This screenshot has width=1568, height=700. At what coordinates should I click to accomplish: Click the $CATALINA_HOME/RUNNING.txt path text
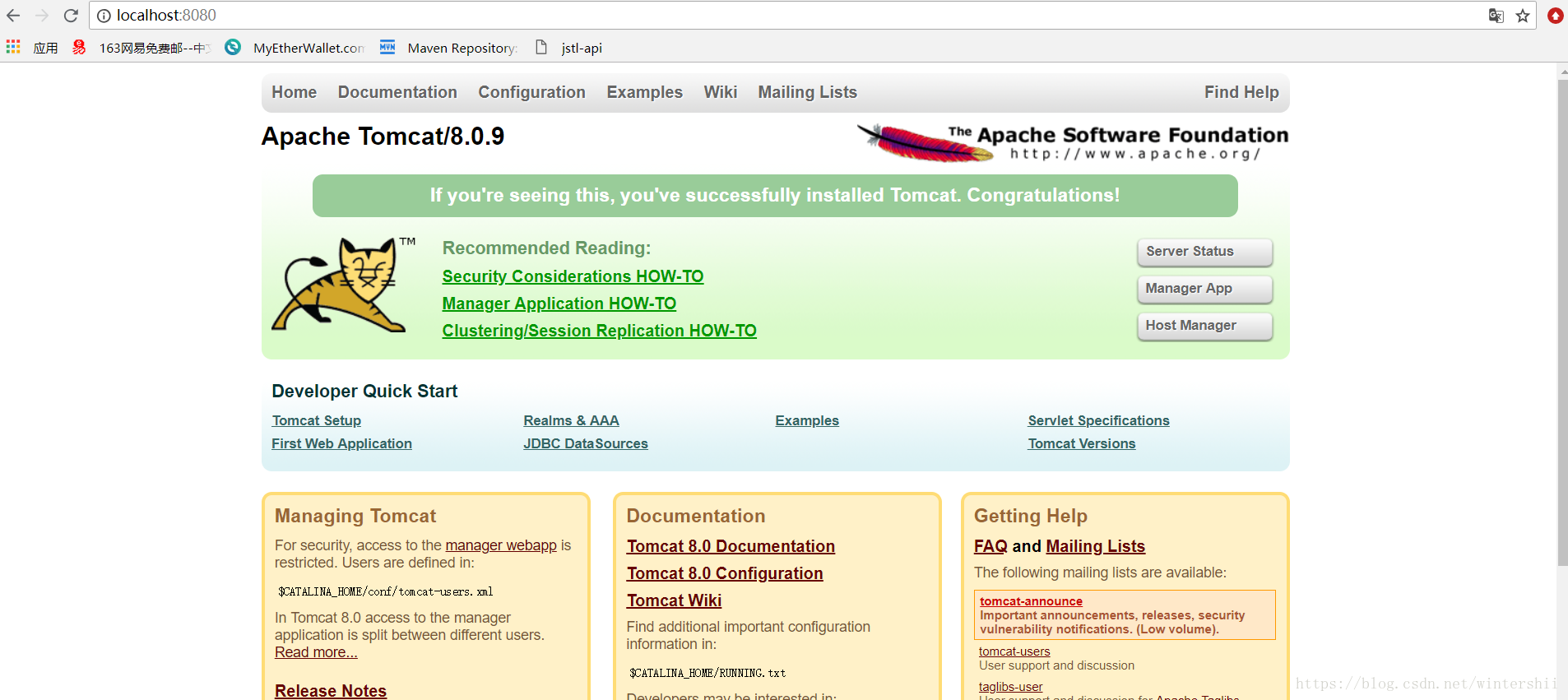pyautogui.click(x=707, y=673)
